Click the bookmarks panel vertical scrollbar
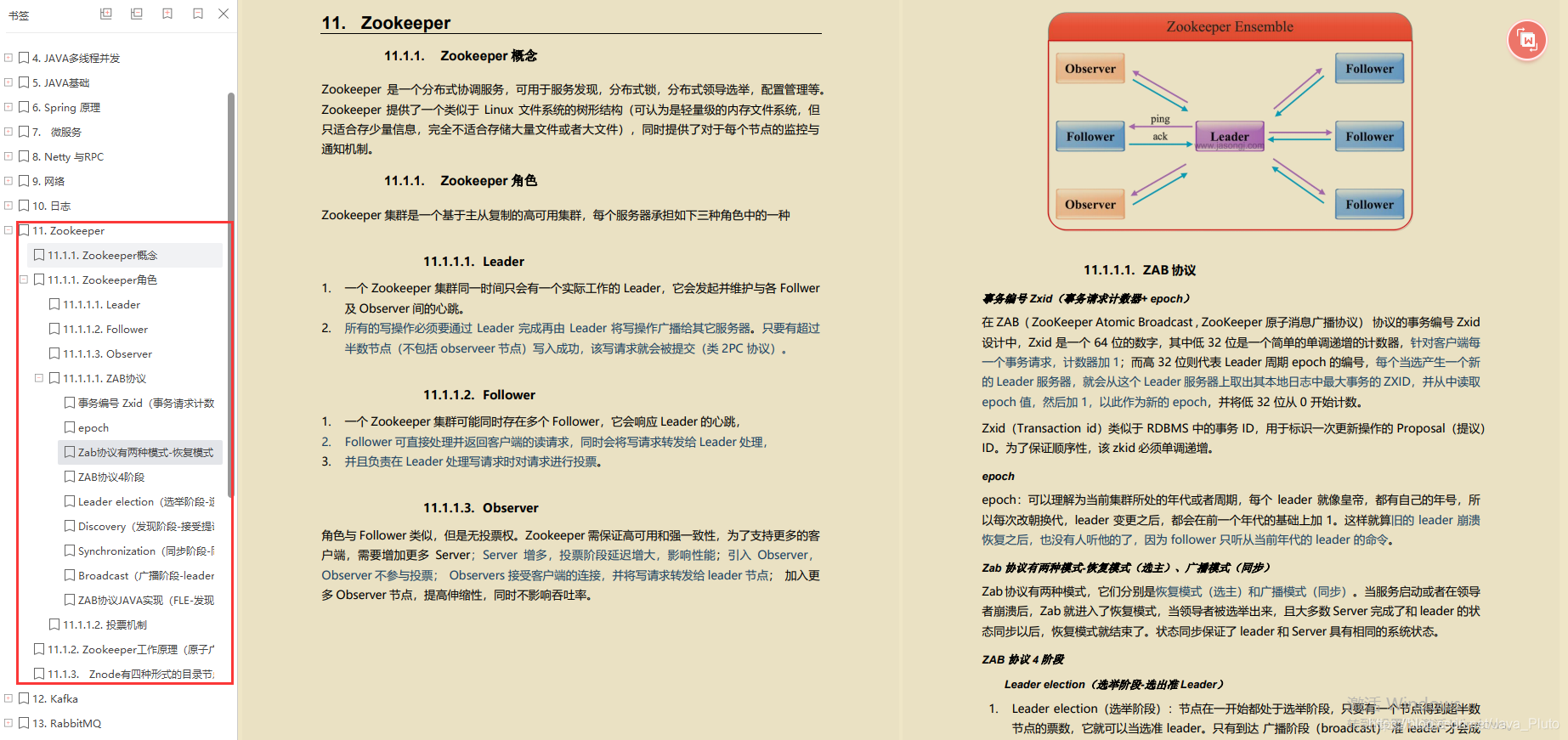This screenshot has height=740, width=1568. pos(231,295)
